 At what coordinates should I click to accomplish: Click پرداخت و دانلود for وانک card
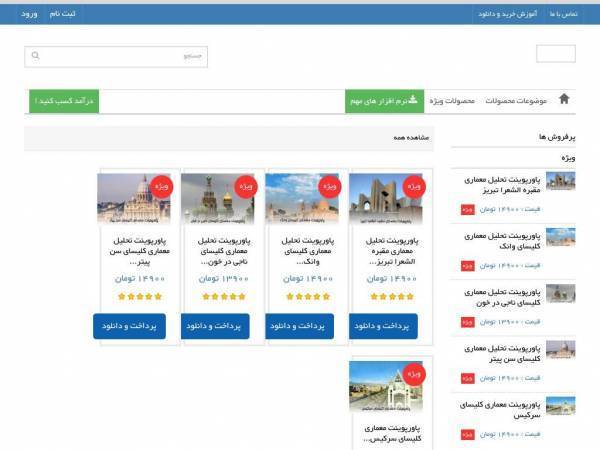tap(299, 326)
